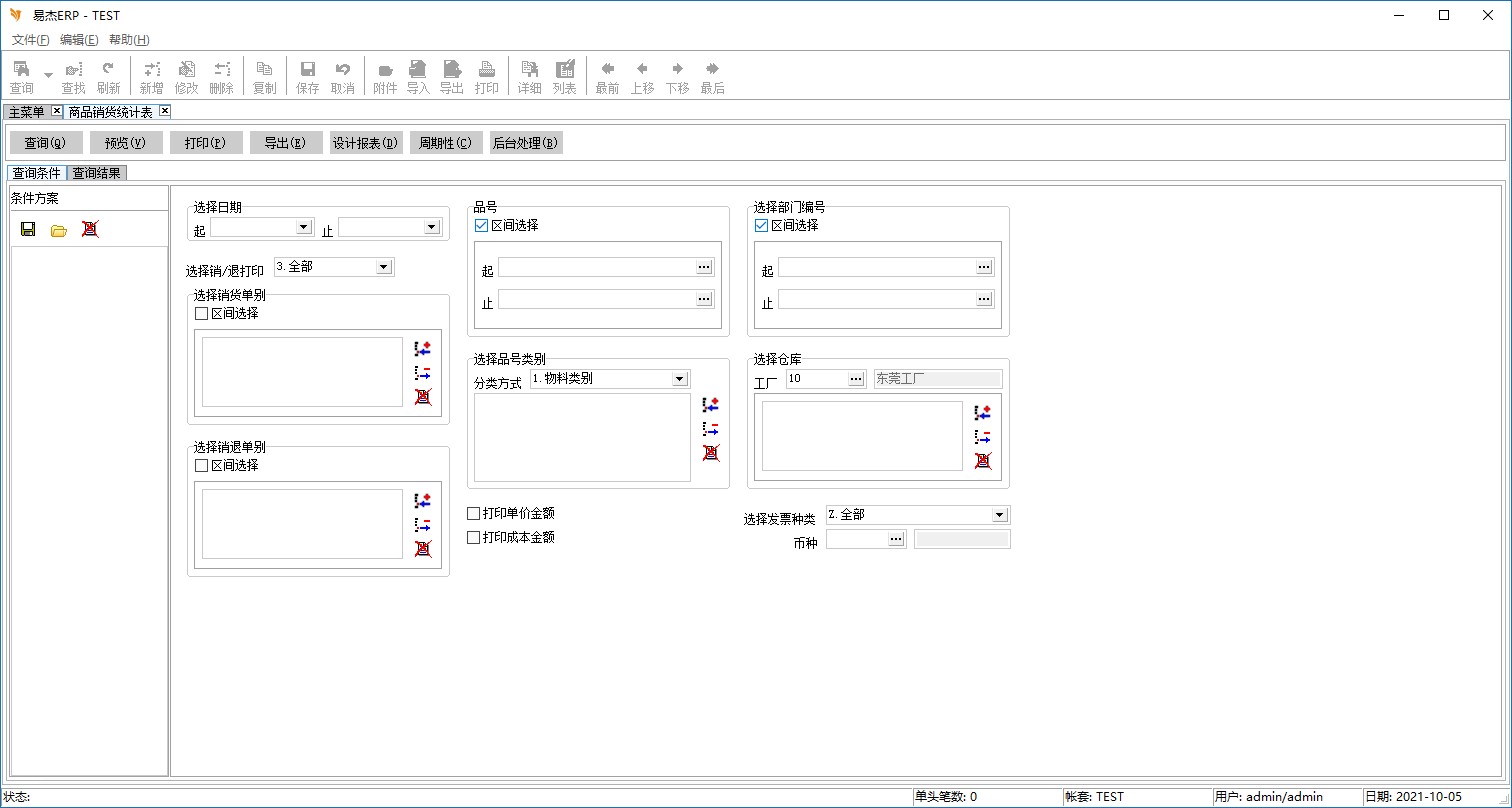Switch to the 查询结果 tab

coord(97,173)
